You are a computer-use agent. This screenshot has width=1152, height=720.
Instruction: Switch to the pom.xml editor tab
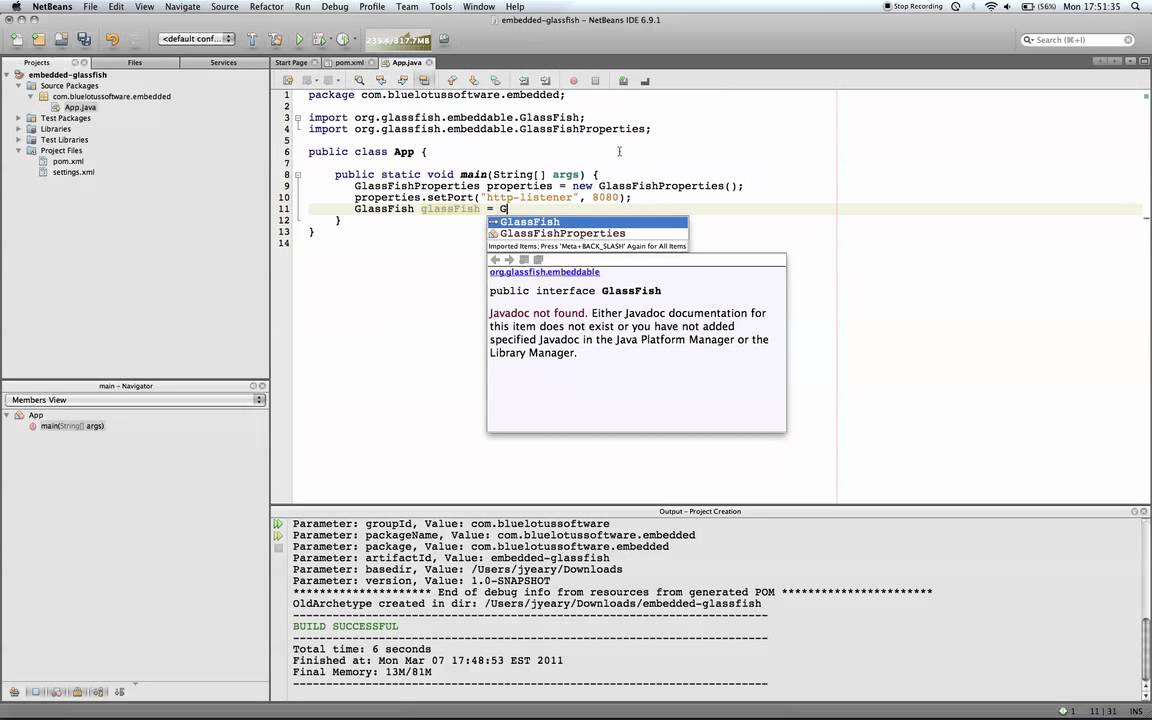(x=349, y=62)
